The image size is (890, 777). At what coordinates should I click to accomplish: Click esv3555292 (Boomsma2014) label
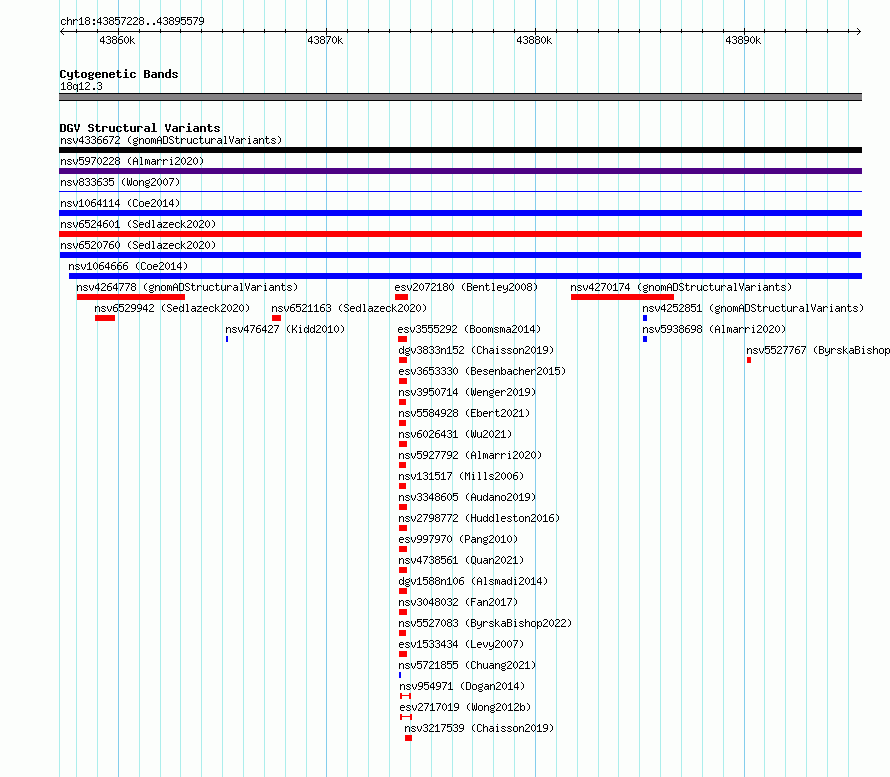click(469, 329)
